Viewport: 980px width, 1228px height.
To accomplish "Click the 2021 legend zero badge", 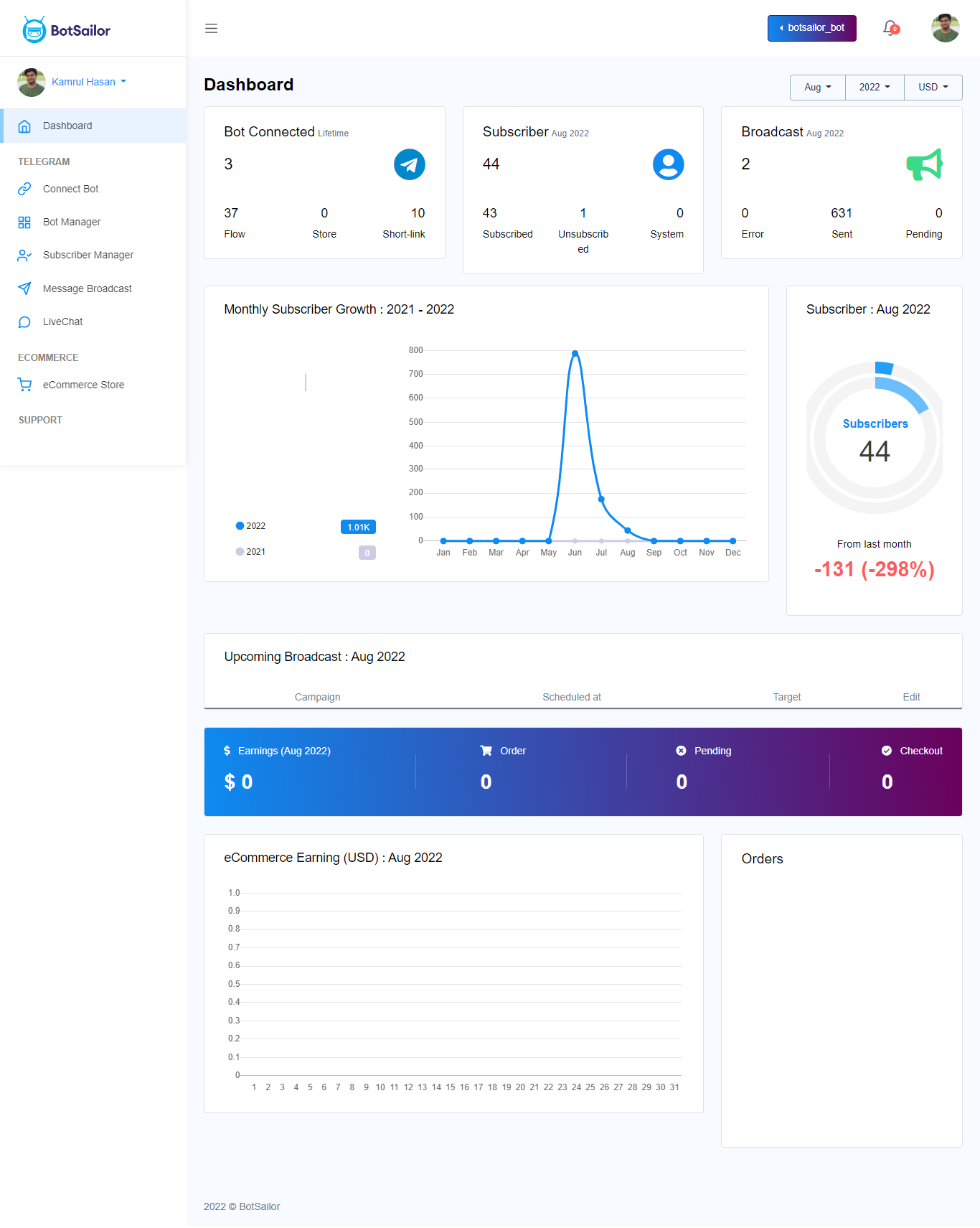I will pos(367,553).
